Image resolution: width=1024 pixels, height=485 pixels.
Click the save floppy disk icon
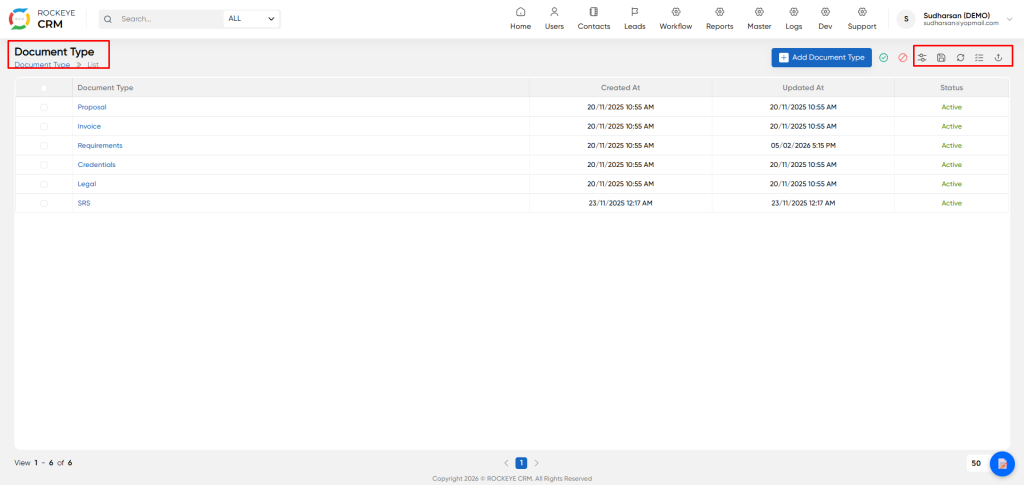tap(941, 57)
